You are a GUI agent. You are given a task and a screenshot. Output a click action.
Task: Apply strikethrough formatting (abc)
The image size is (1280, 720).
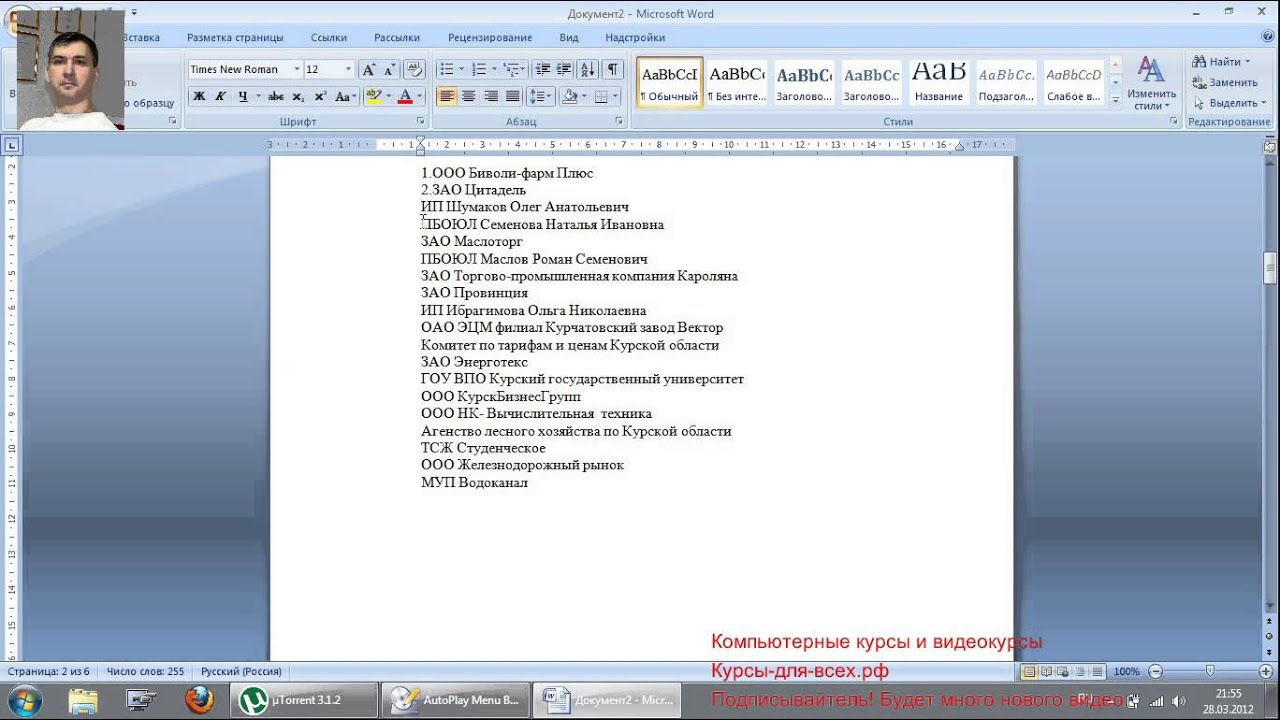[276, 96]
